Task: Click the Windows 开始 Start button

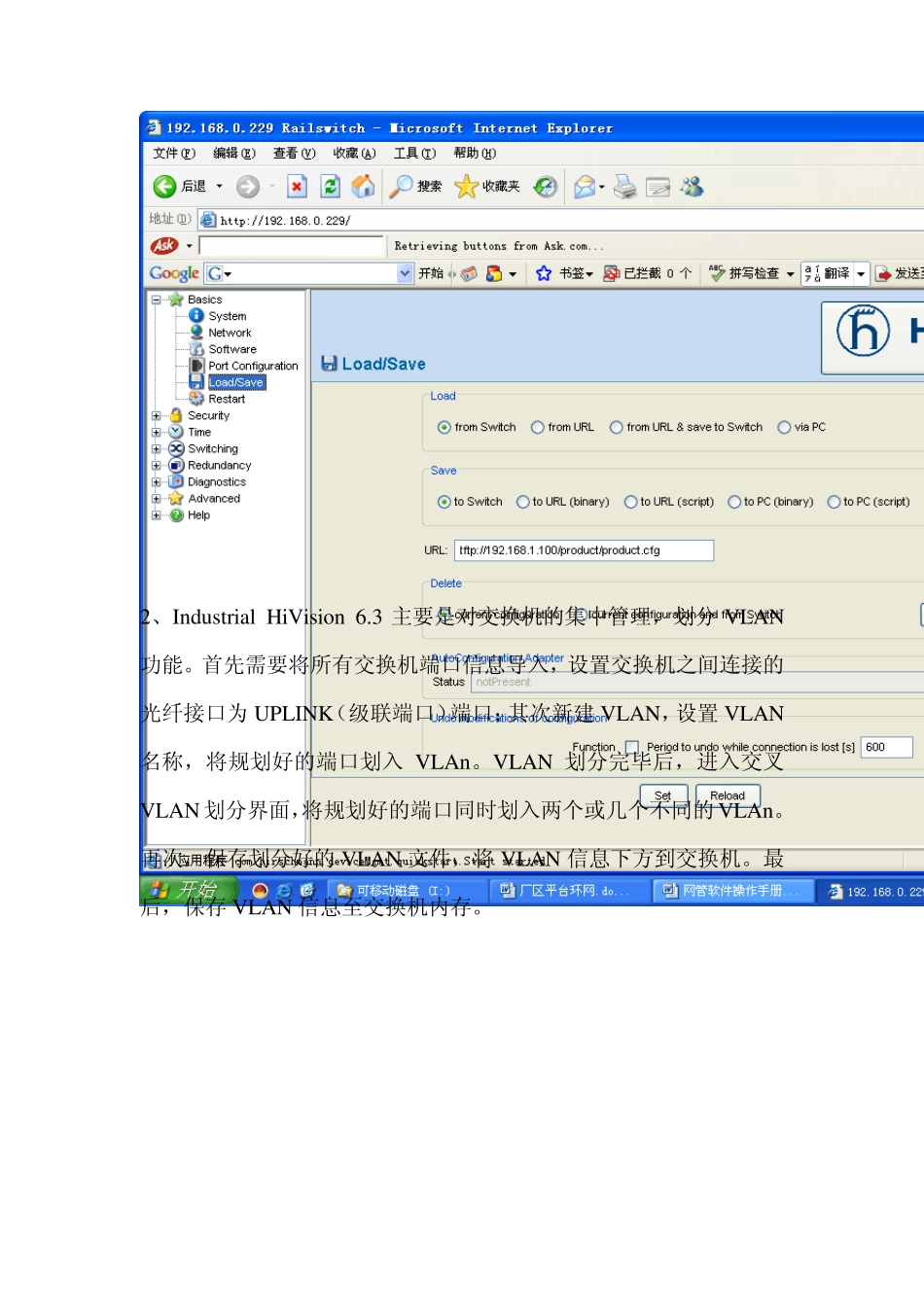Action: pos(189,890)
